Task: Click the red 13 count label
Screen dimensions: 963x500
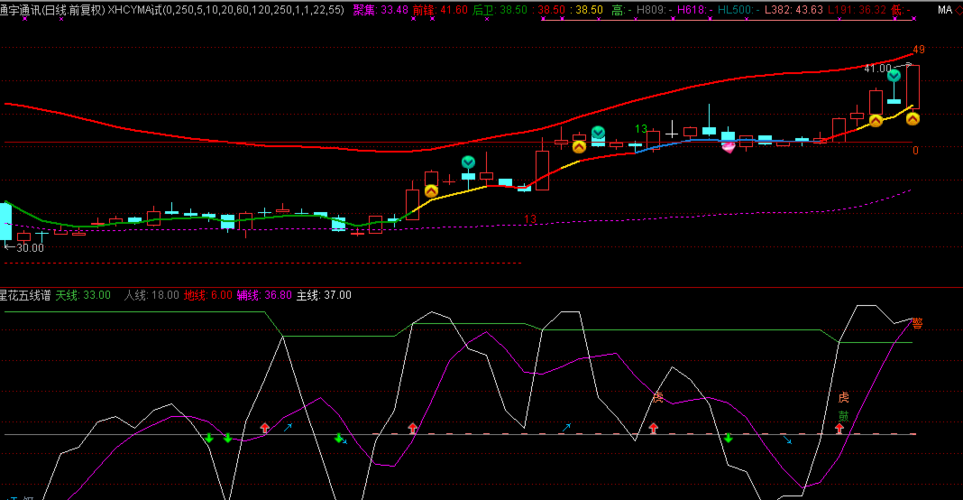Action: (530, 219)
